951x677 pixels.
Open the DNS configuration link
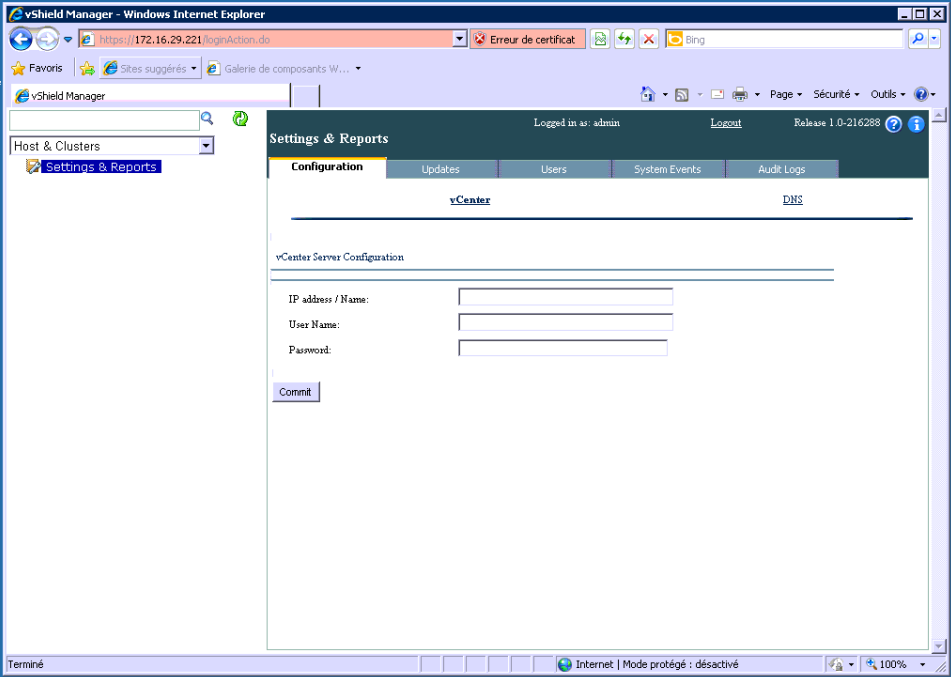pyautogui.click(x=792, y=200)
